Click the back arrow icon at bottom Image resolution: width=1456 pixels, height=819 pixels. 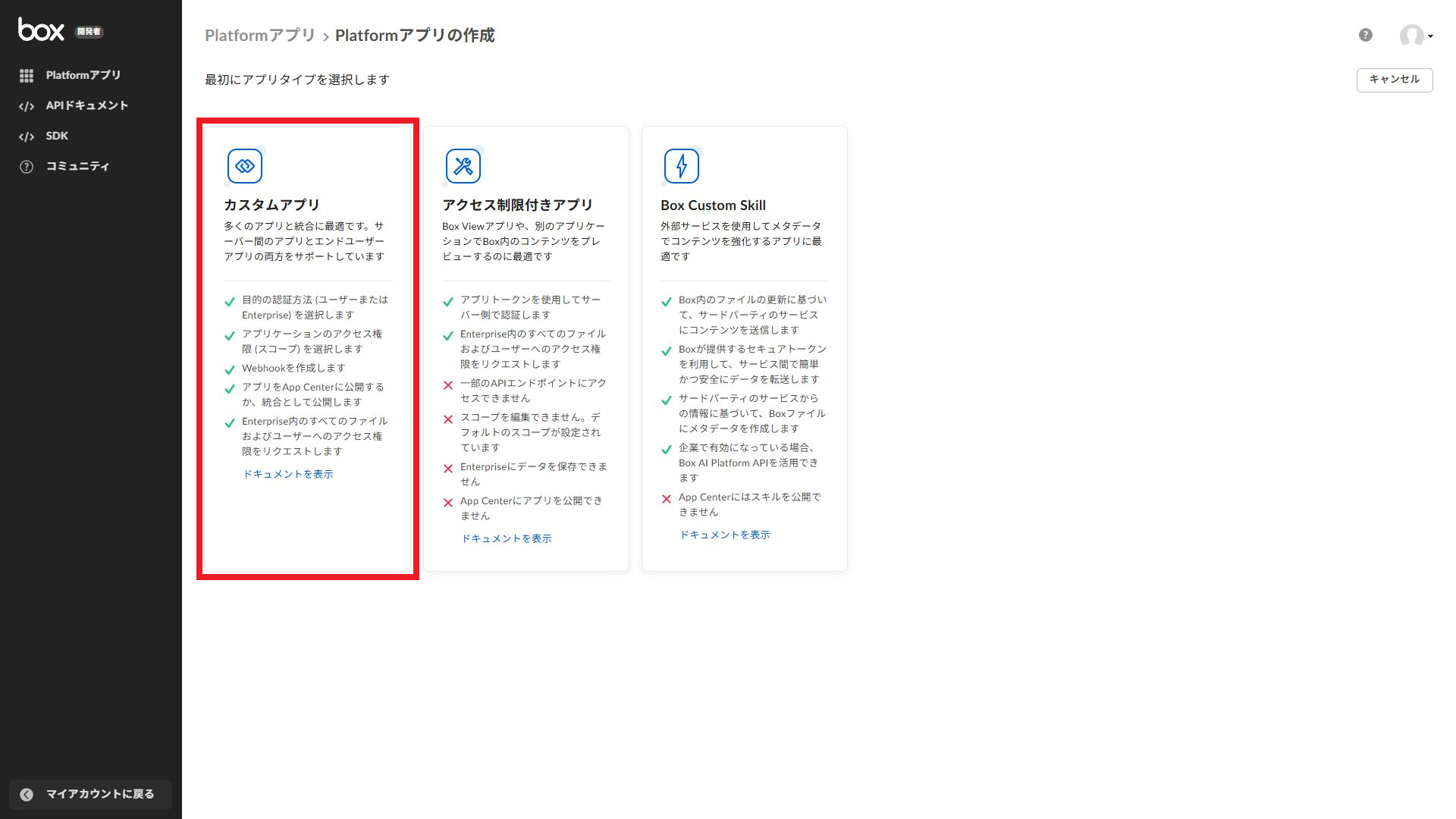[x=27, y=794]
